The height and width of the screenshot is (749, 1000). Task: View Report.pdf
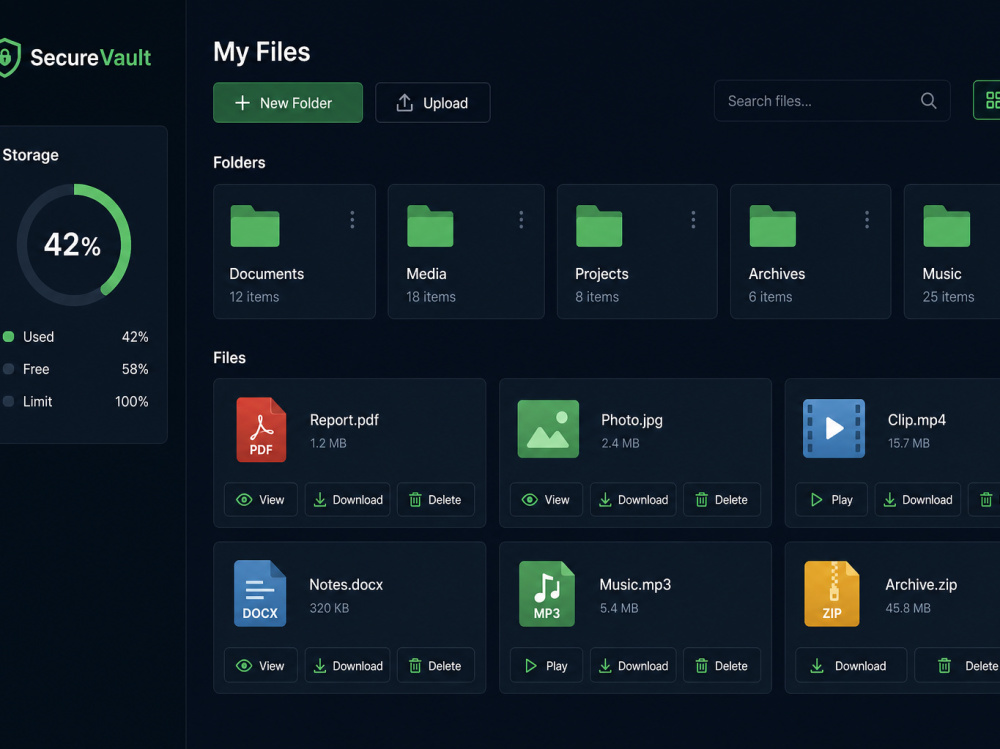click(x=260, y=500)
